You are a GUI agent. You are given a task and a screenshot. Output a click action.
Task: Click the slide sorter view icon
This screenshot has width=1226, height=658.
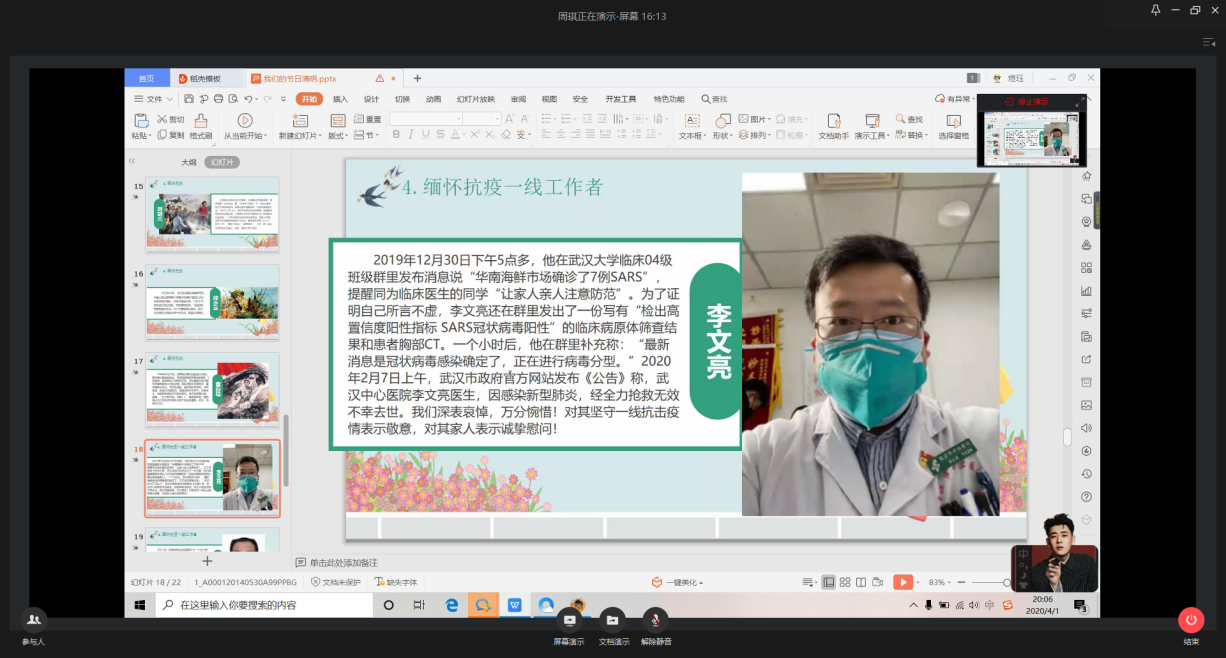[x=846, y=582]
